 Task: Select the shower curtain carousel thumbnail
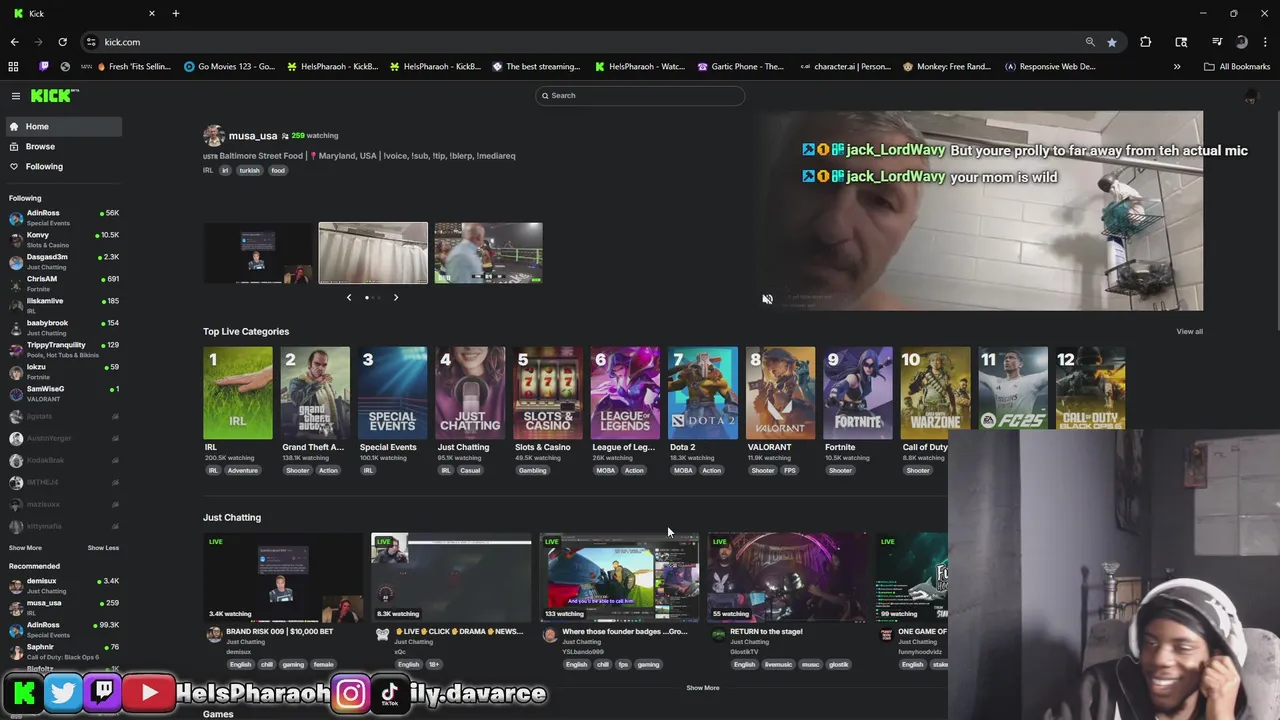click(373, 253)
